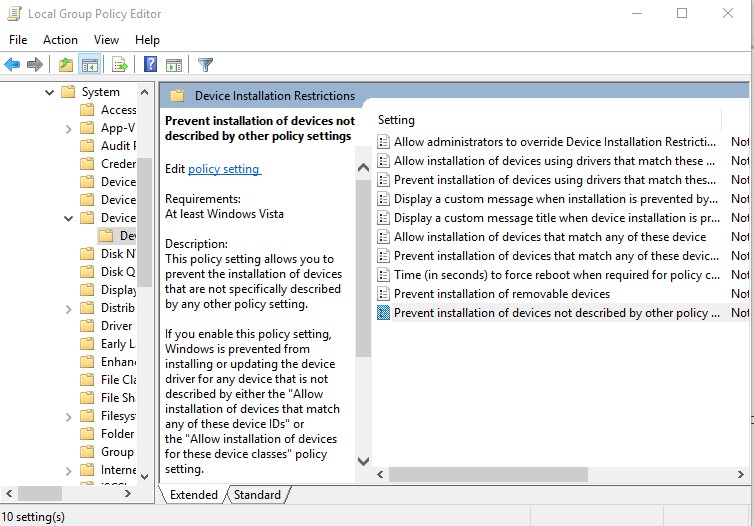Collapse the expanded Device tree node
Image resolution: width=754 pixels, height=526 pixels.
coord(68,218)
